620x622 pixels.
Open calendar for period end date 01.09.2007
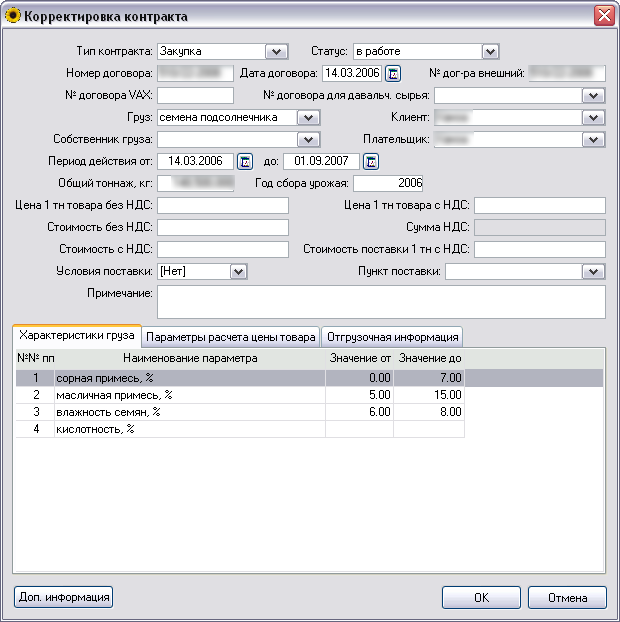[371, 161]
